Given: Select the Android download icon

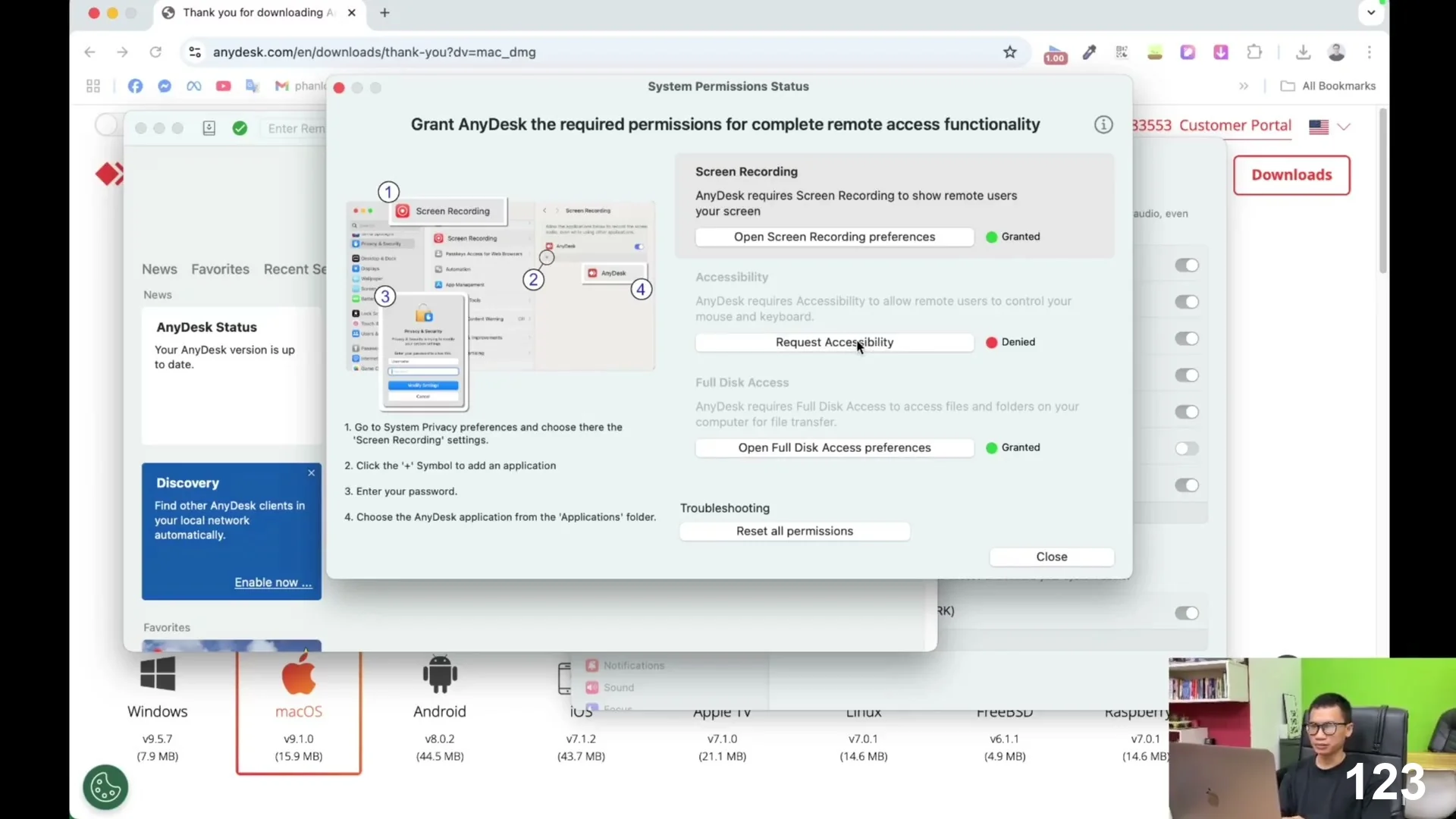Looking at the screenshot, I should [x=440, y=673].
